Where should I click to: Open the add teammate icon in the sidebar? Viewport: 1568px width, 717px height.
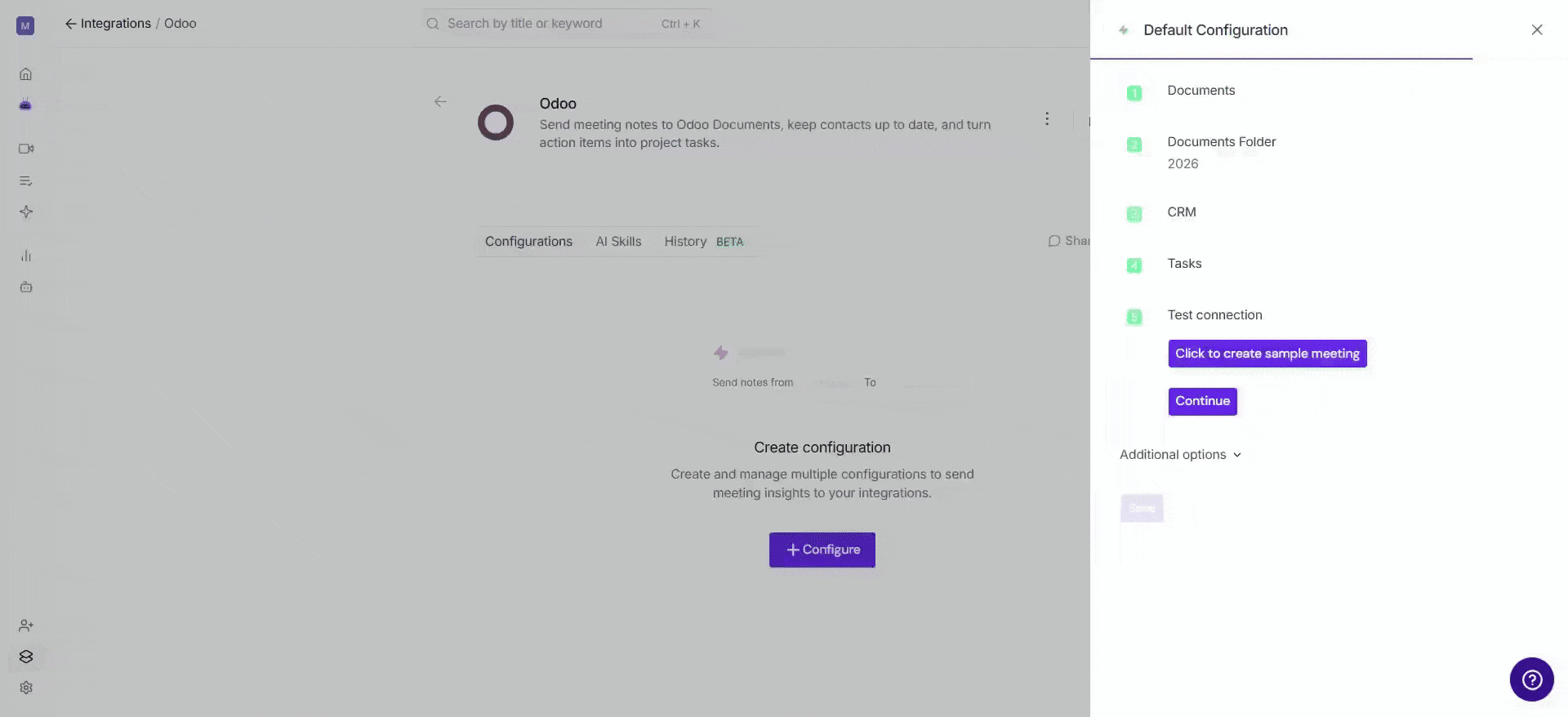26,626
